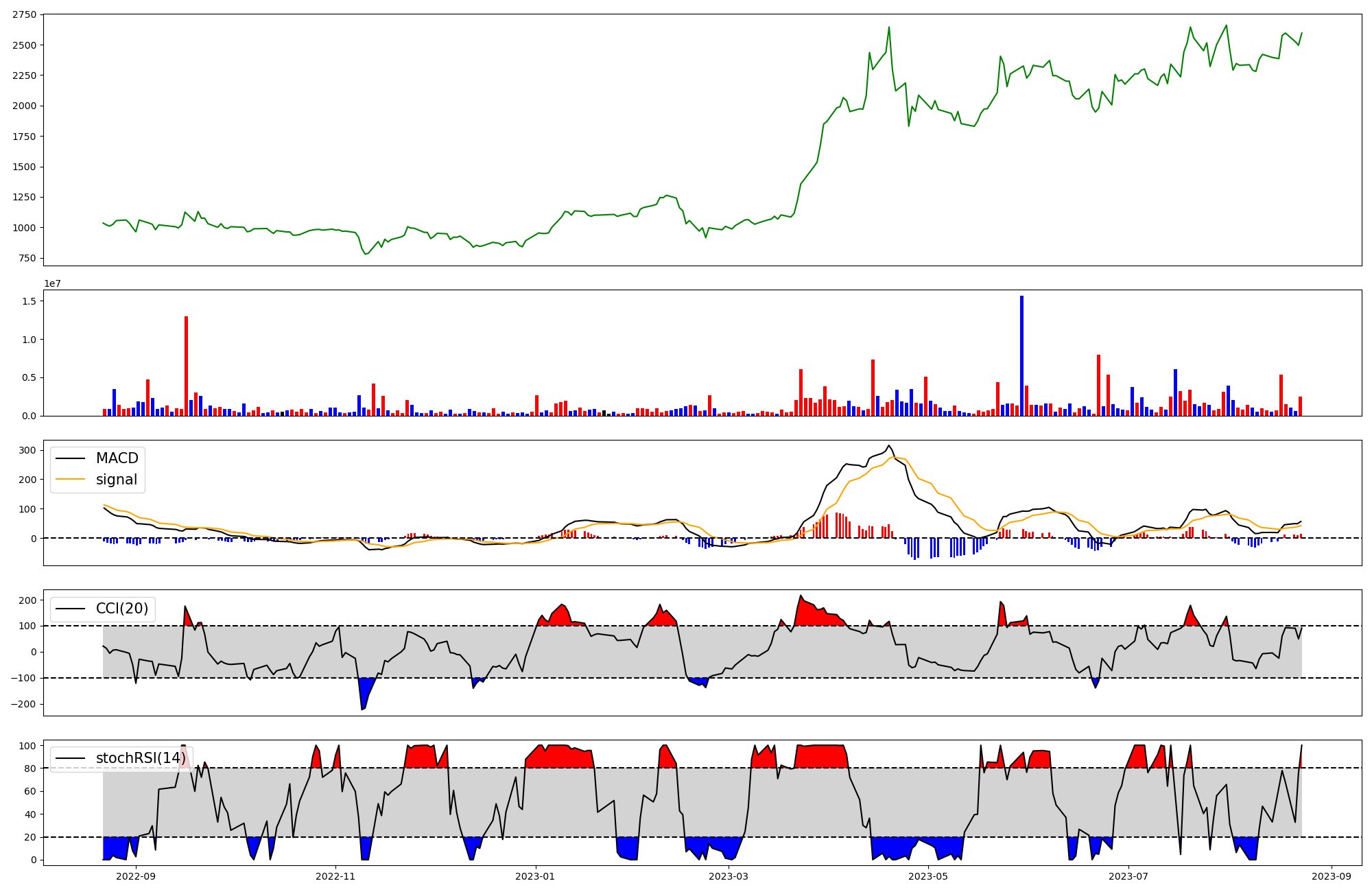The image size is (1372, 892).
Task: Click the tallest red volume bar
Action: tap(186, 367)
